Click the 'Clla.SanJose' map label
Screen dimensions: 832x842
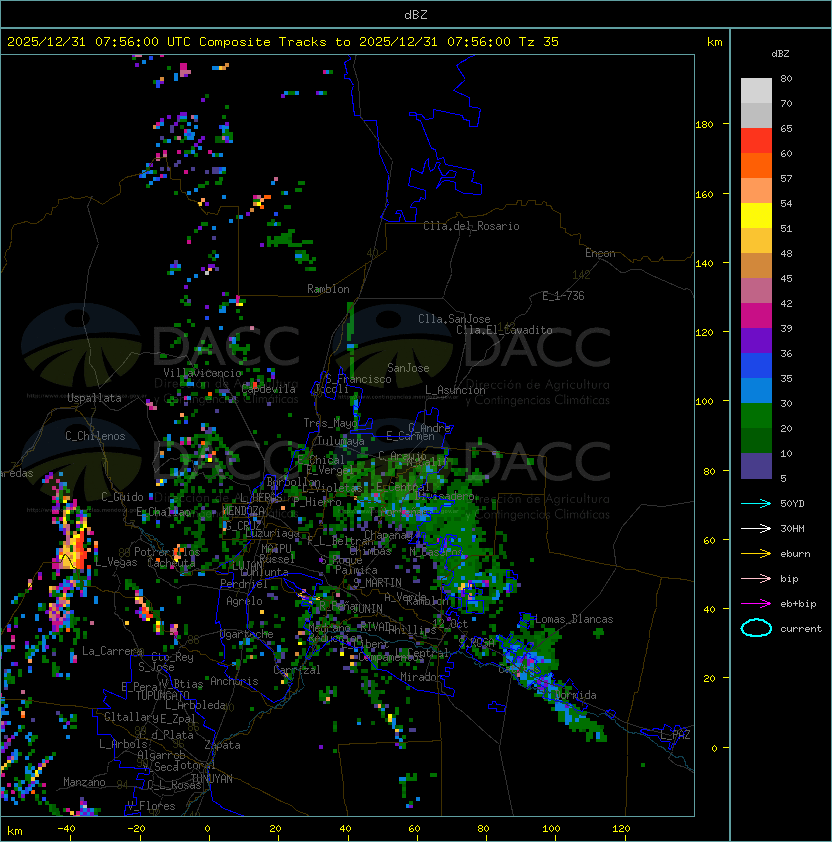(454, 319)
